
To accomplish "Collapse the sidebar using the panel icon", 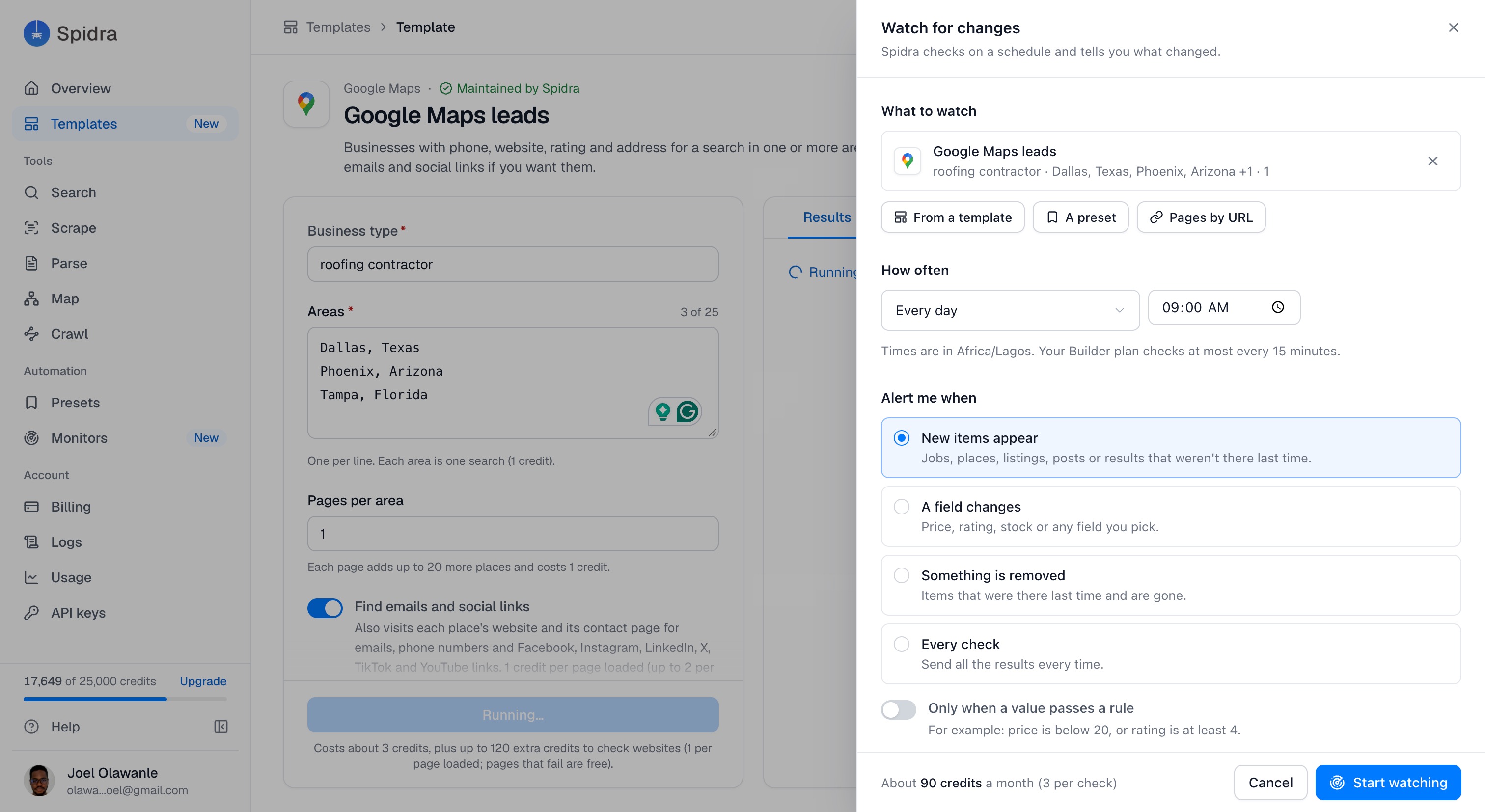I will [221, 726].
